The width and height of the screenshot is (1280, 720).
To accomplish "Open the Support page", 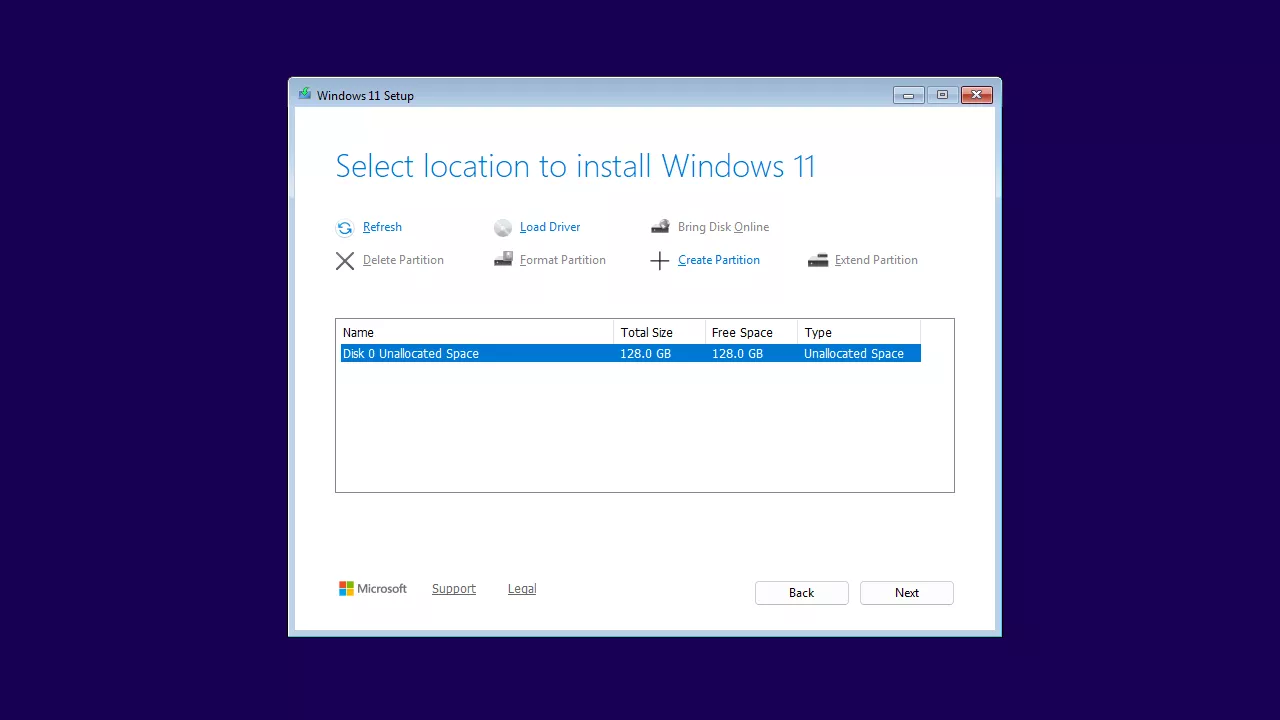I will 453,588.
